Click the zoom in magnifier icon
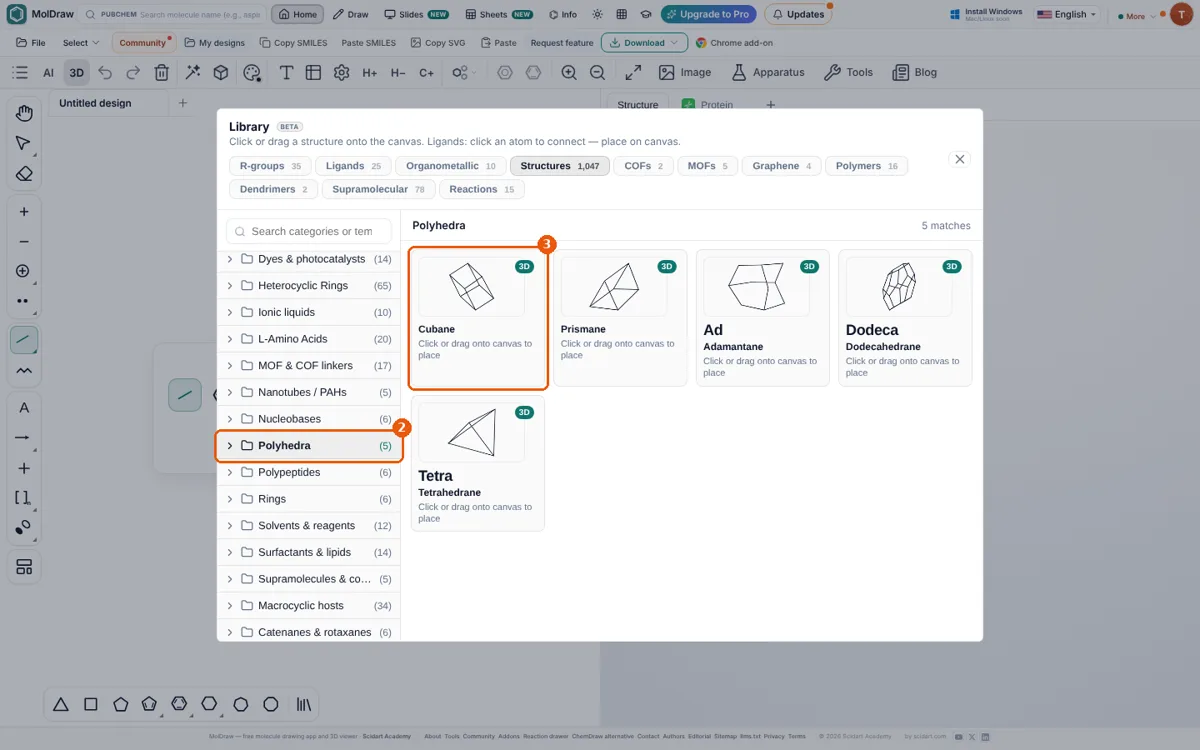Viewport: 1200px width, 750px height. click(x=569, y=72)
